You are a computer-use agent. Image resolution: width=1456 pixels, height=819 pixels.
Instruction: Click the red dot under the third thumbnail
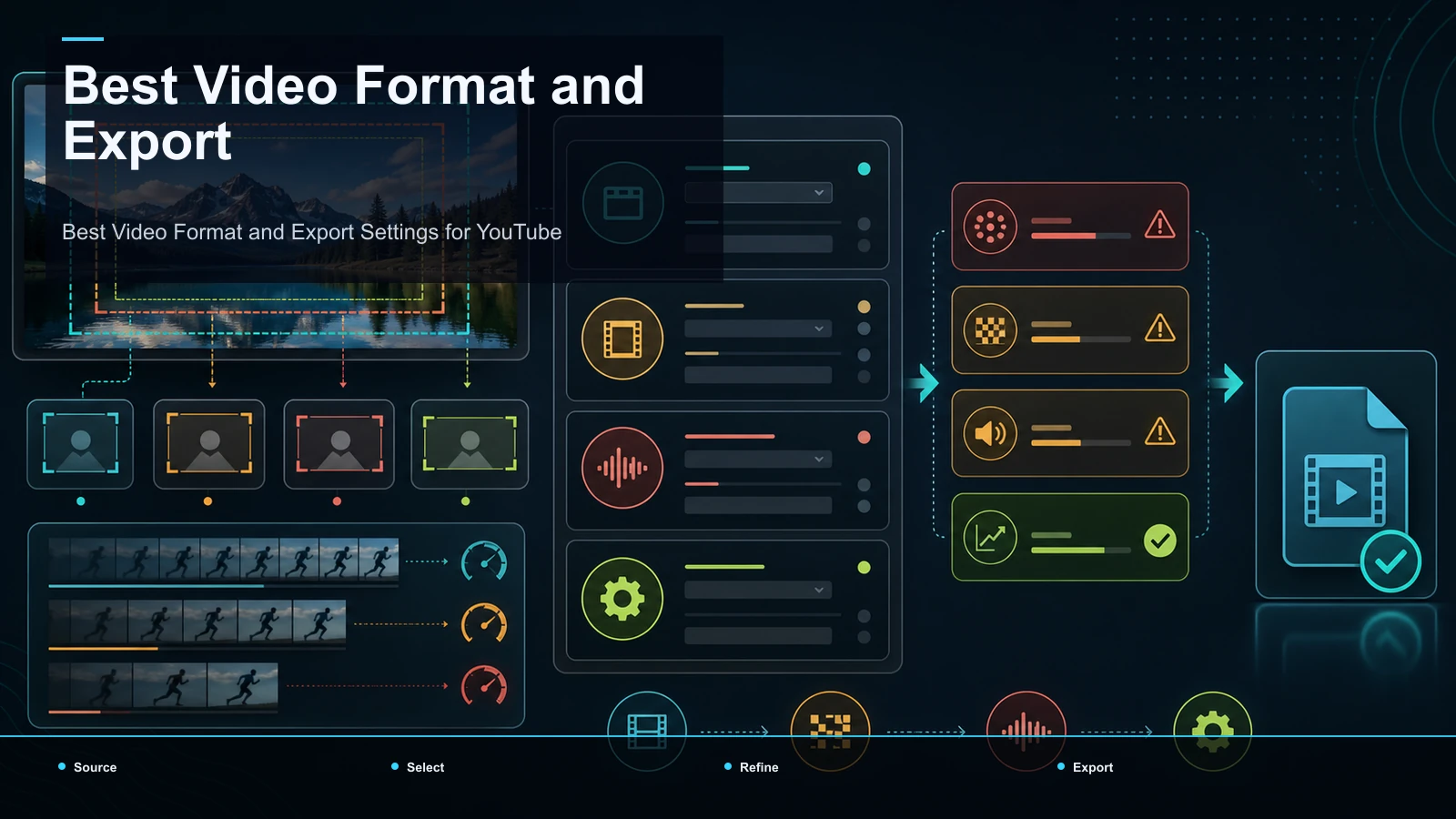(338, 501)
